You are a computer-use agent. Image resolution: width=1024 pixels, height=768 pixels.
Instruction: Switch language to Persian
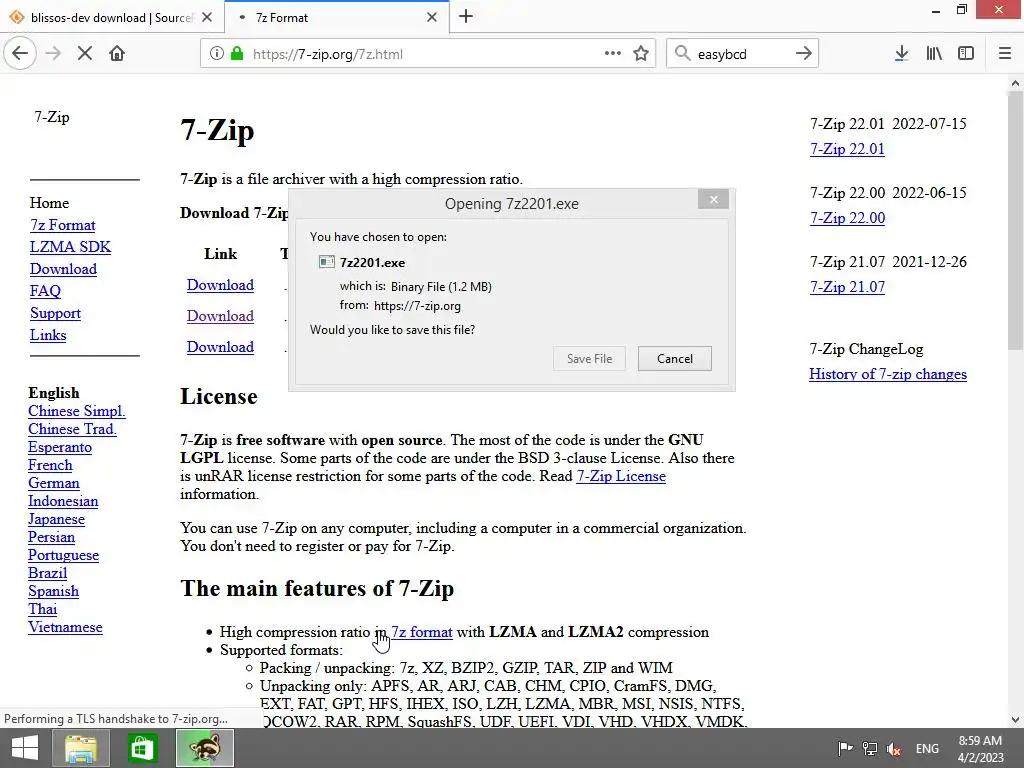52,537
